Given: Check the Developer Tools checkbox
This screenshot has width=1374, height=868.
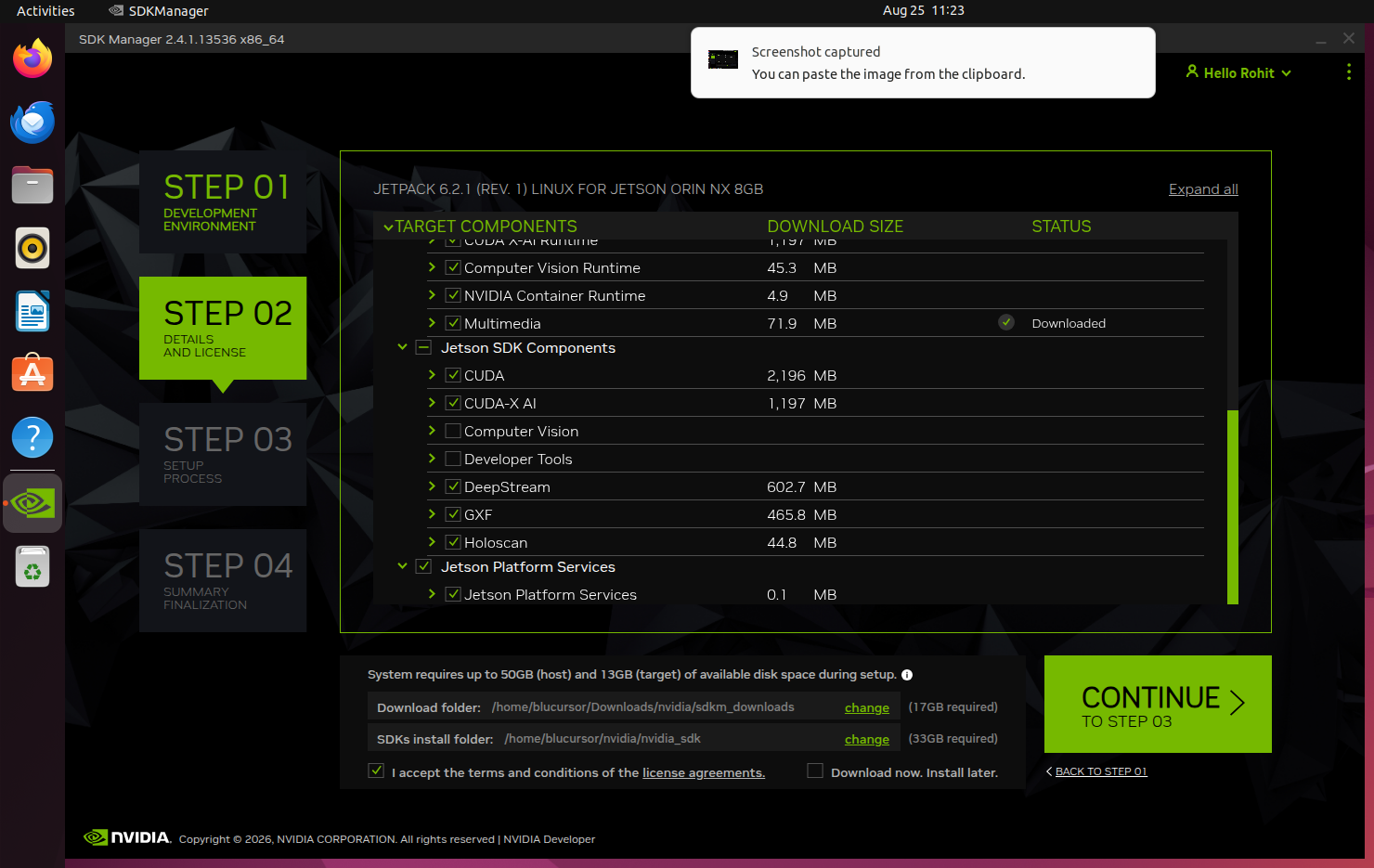Looking at the screenshot, I should [453, 459].
